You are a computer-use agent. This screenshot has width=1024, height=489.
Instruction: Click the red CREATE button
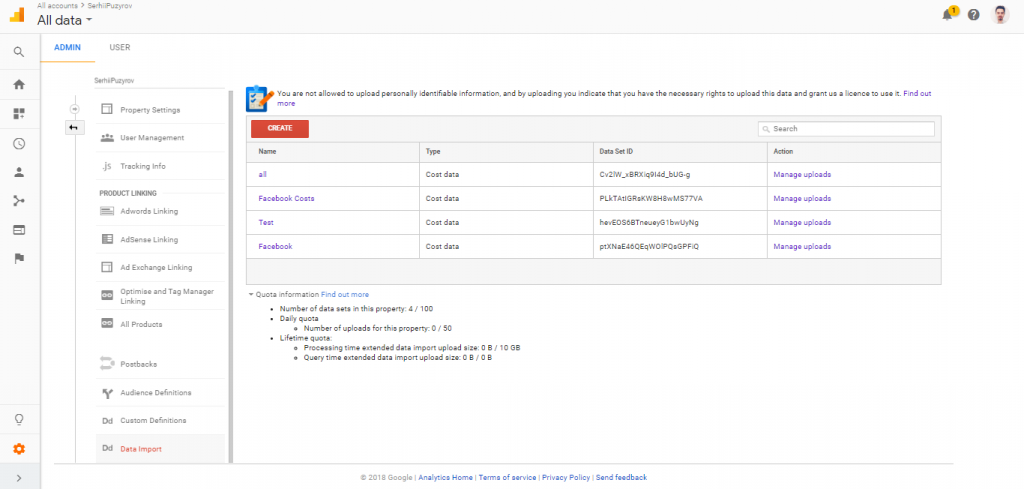[x=280, y=129]
